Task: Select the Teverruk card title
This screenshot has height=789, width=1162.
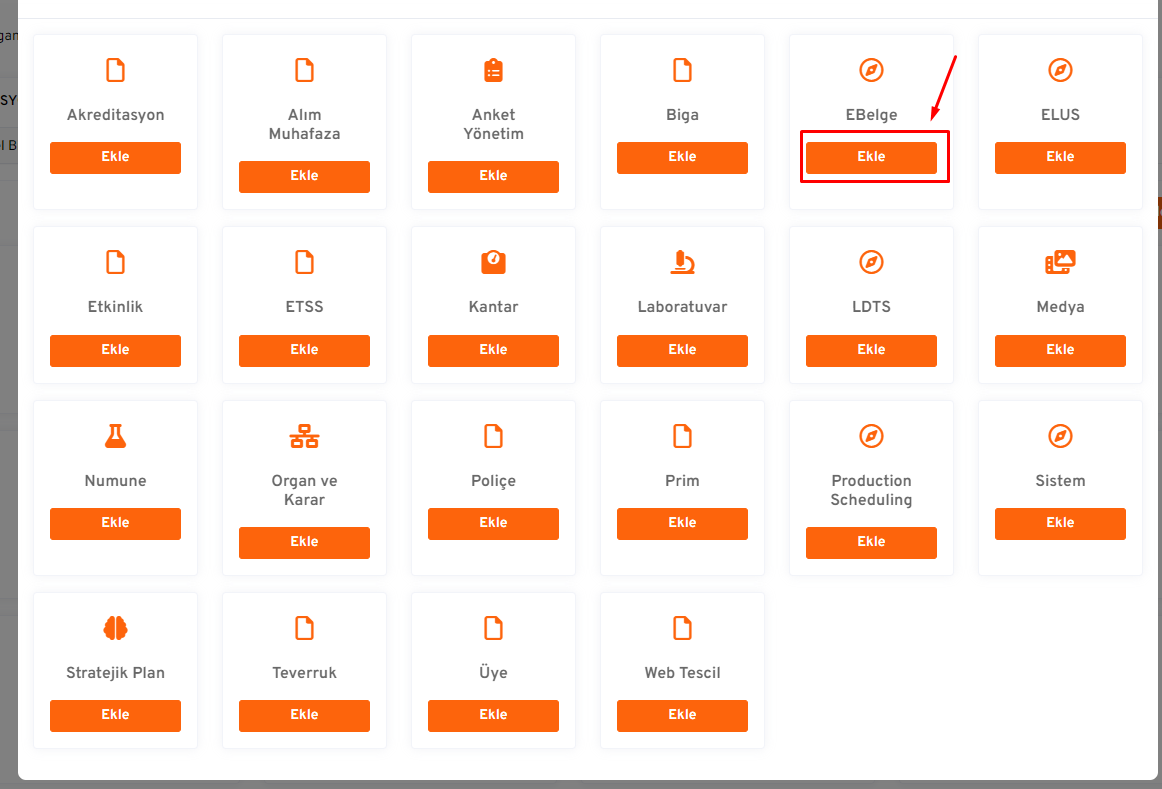Action: pos(304,673)
